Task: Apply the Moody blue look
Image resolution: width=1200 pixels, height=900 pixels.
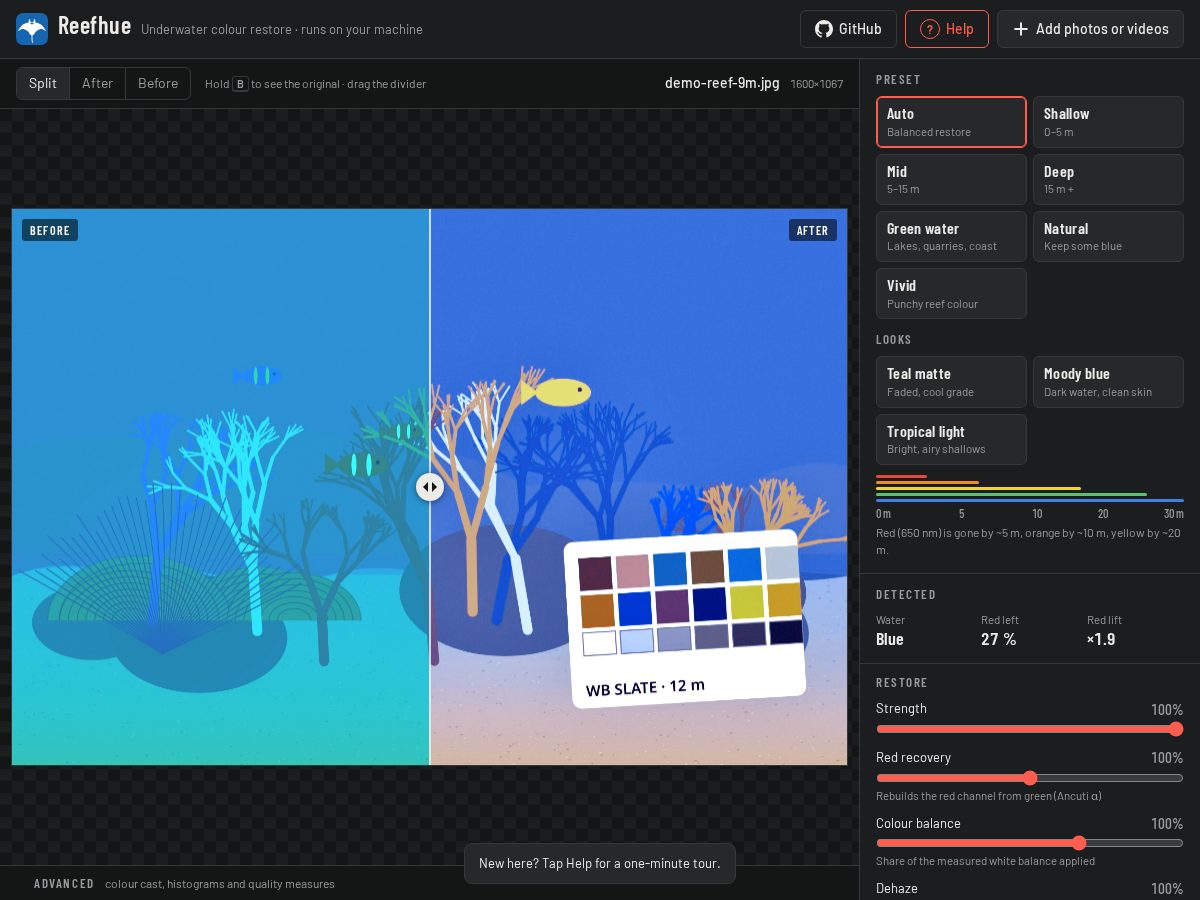Action: (x=1108, y=382)
